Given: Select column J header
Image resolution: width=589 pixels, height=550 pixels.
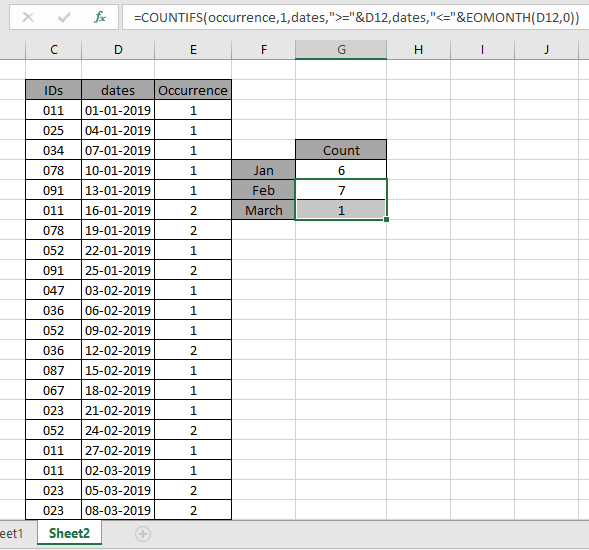Looking at the screenshot, I should (x=547, y=50).
